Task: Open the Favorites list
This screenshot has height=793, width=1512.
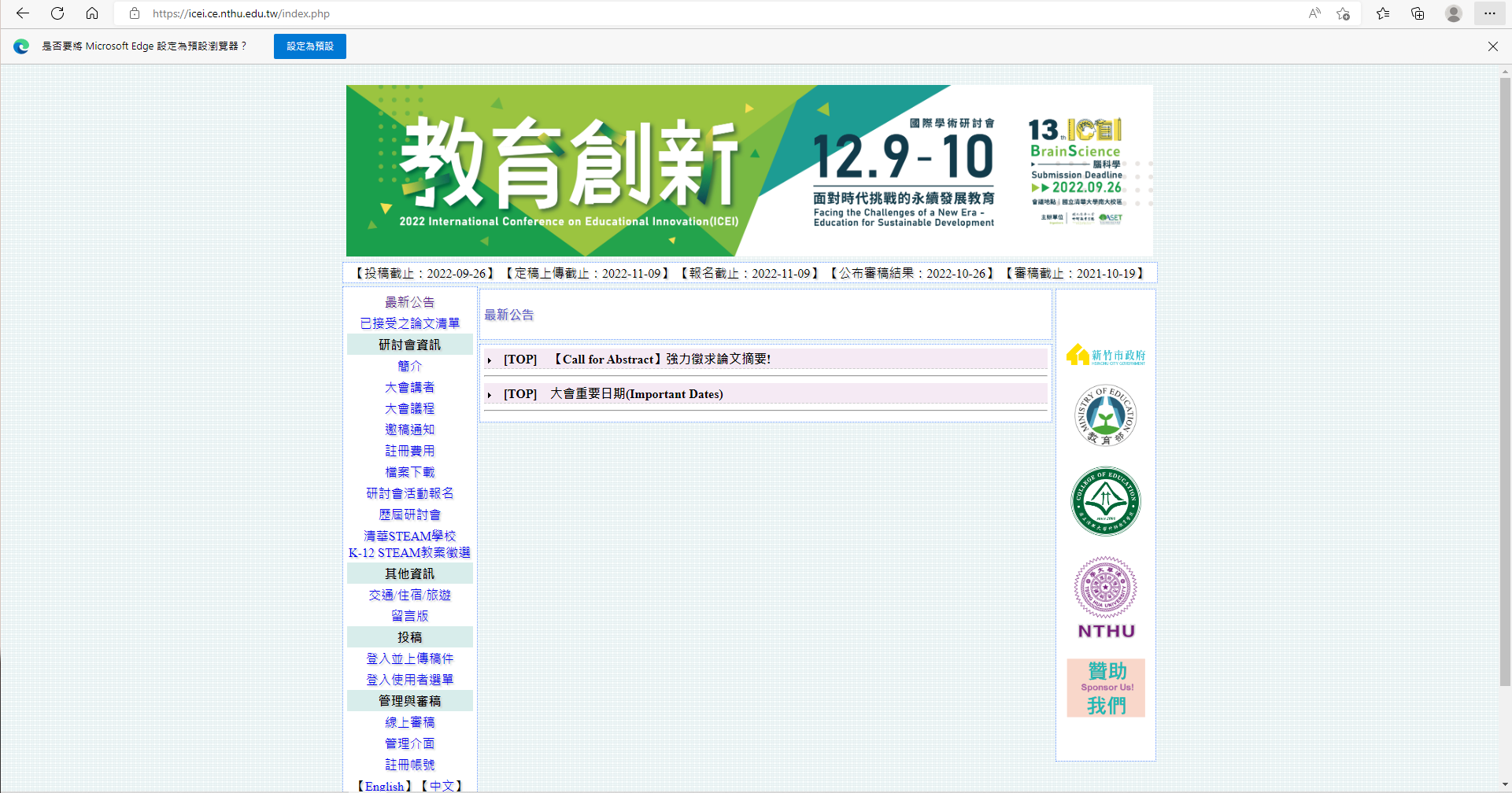Action: click(x=1383, y=13)
